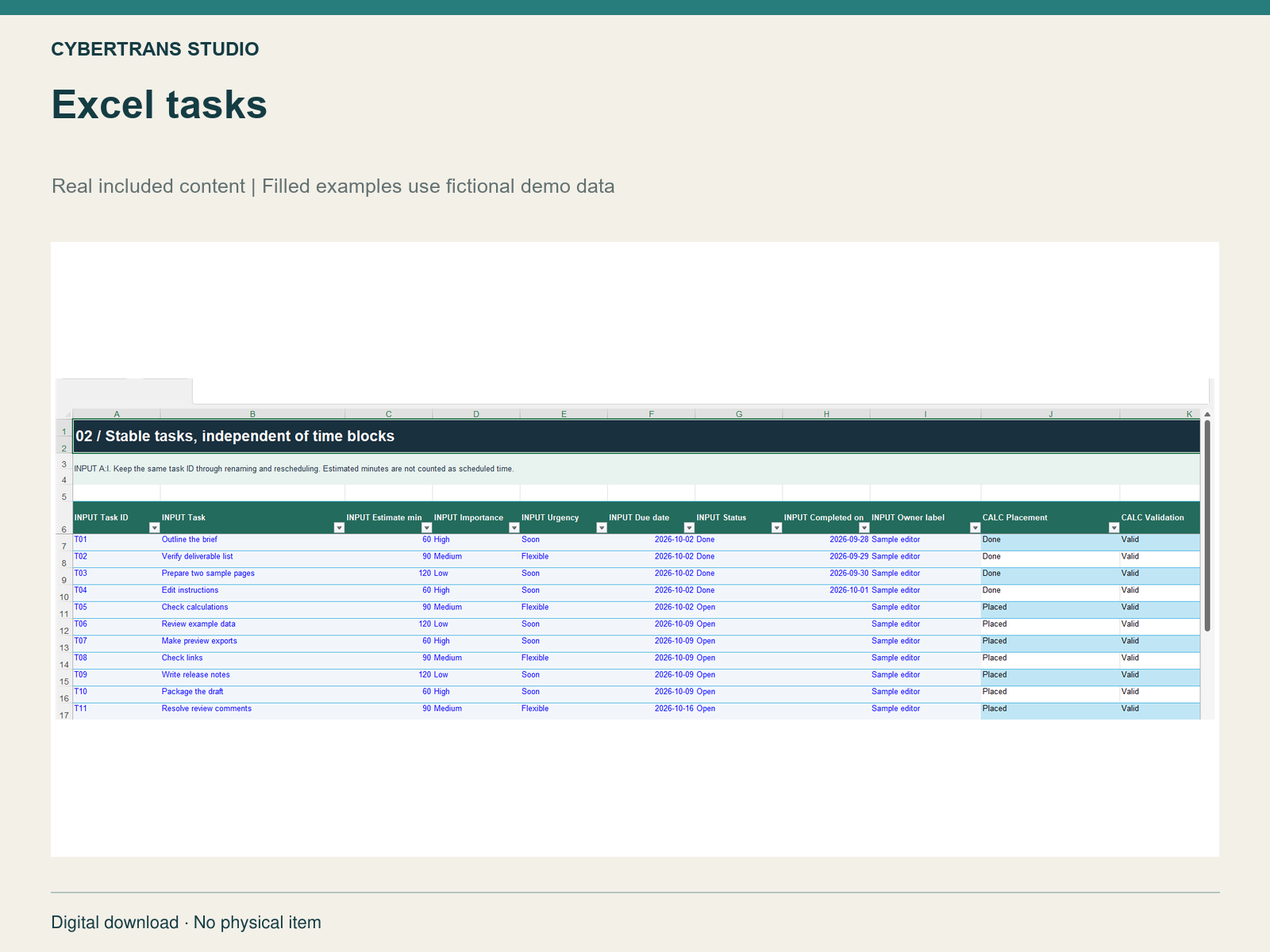Click task ID cell T06
Screen dimensions: 1270x952
point(117,627)
